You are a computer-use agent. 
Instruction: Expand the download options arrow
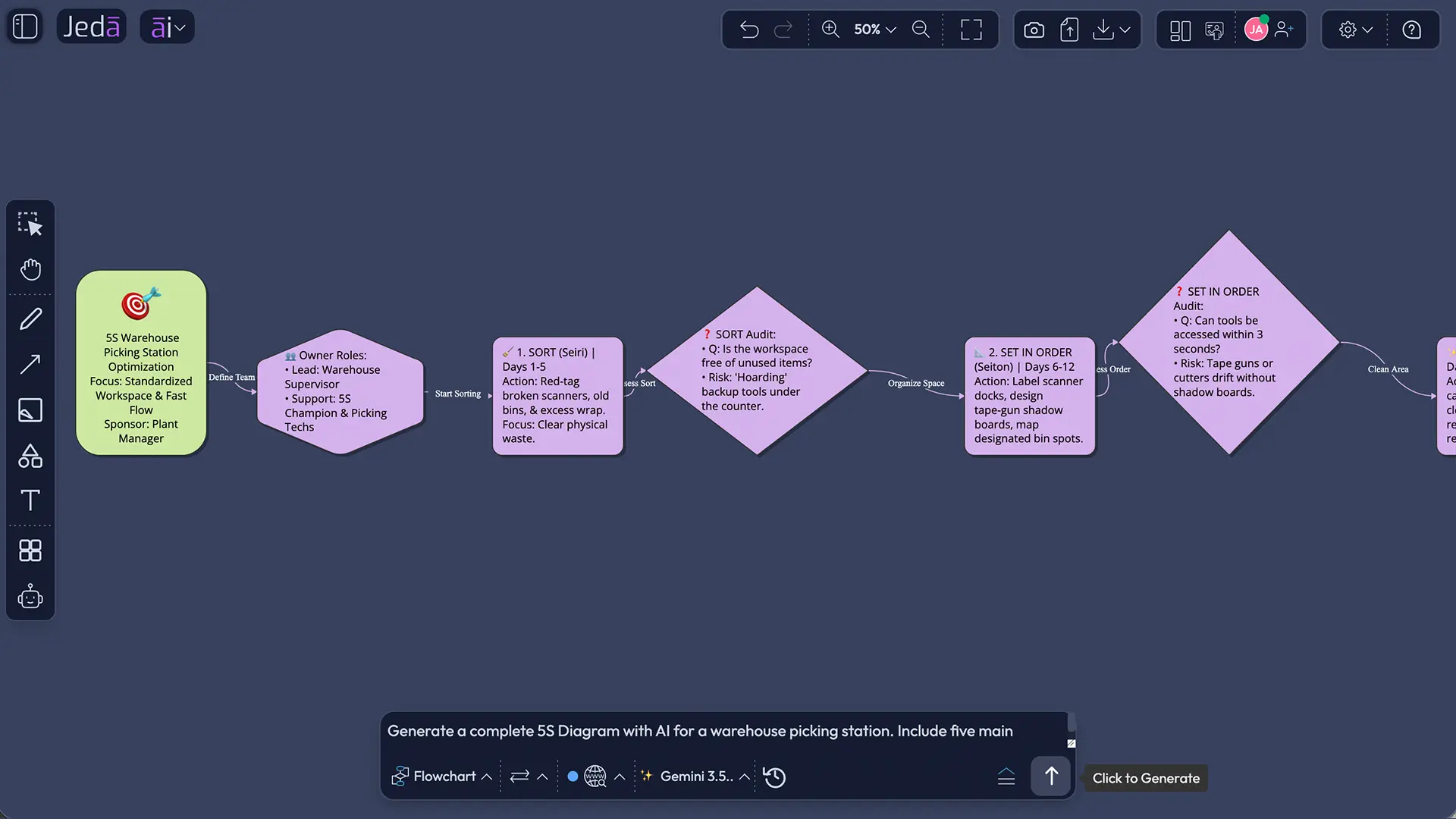pyautogui.click(x=1125, y=30)
